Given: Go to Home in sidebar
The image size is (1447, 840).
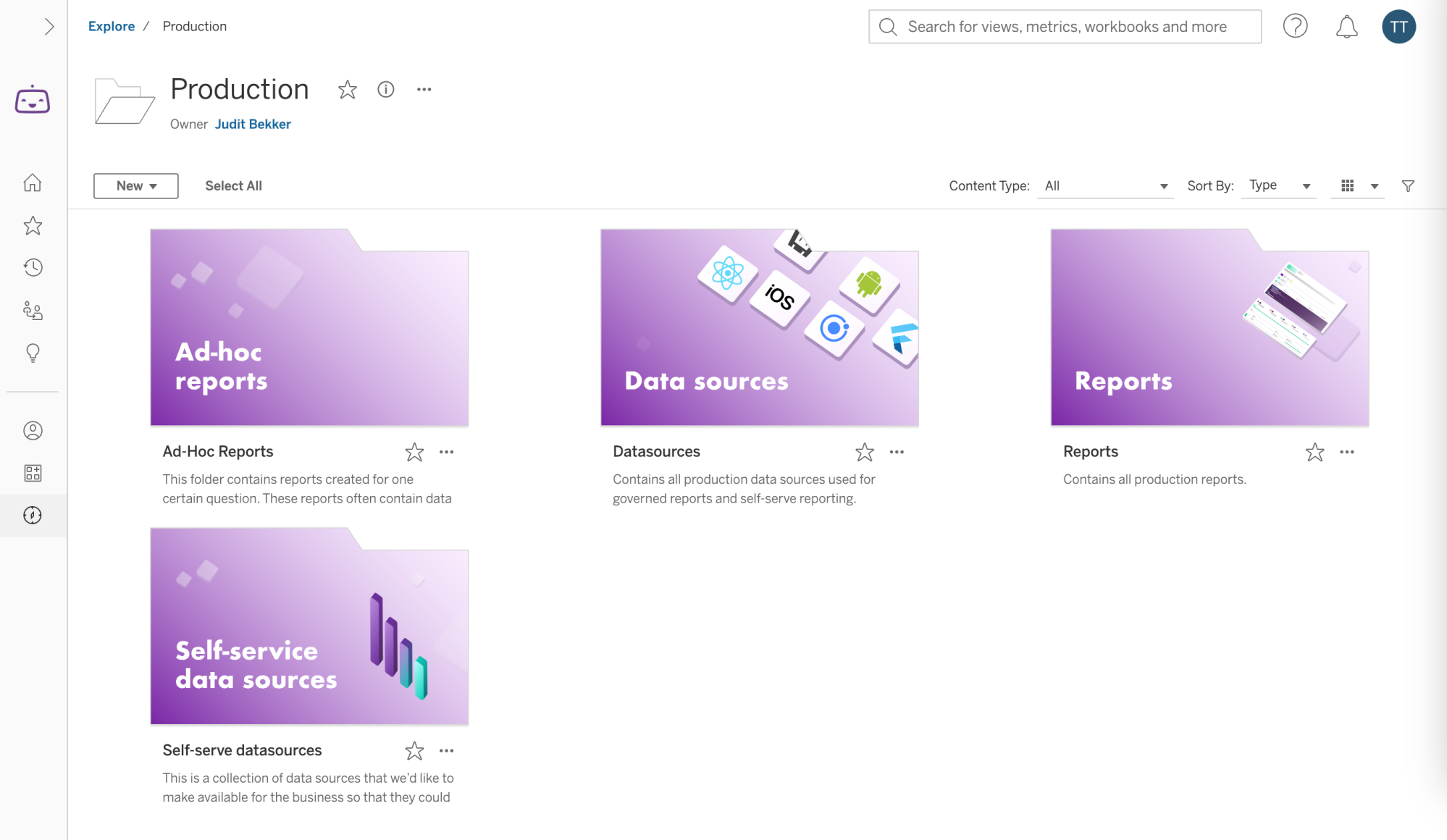Looking at the screenshot, I should tap(33, 183).
